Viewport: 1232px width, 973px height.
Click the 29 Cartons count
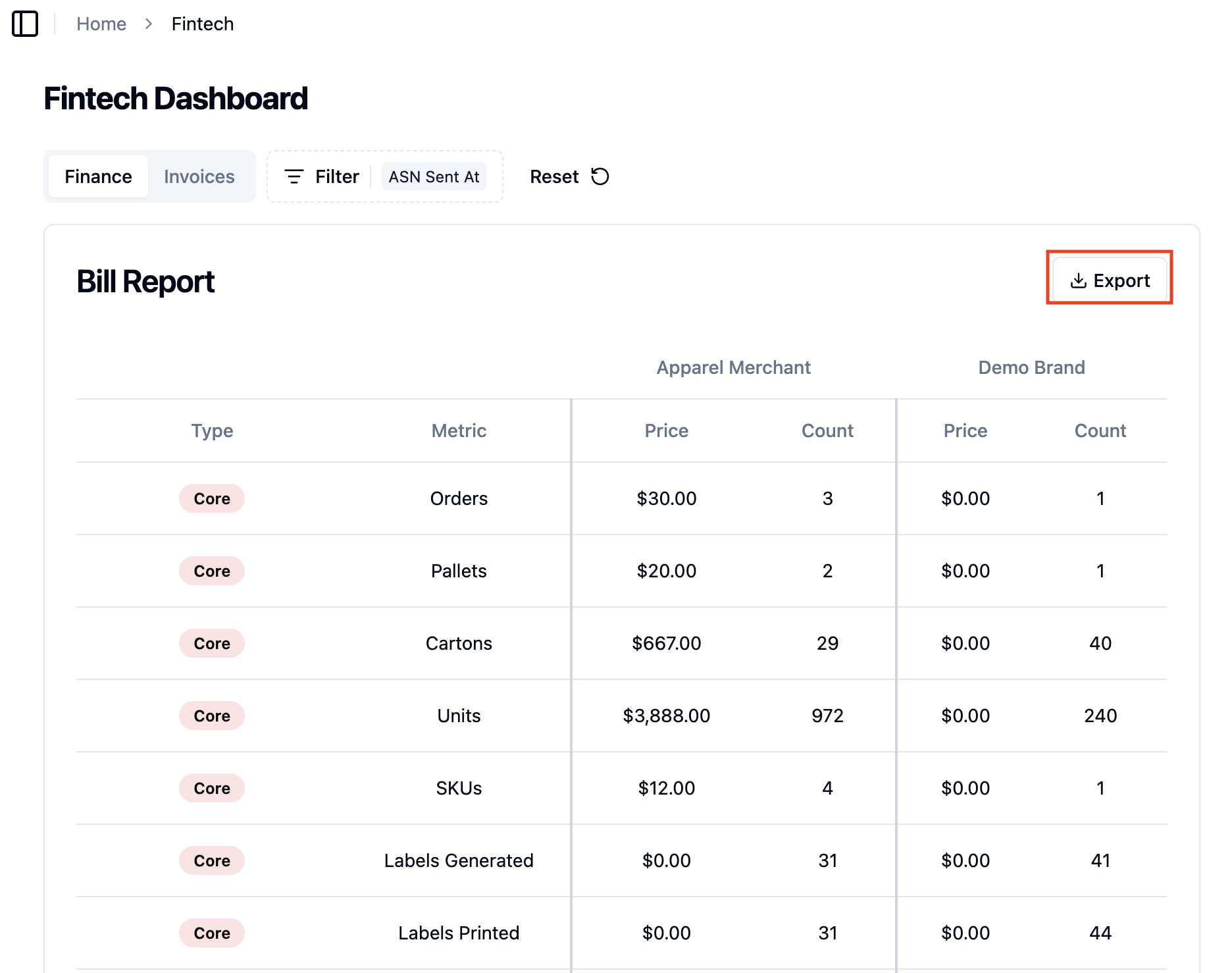click(827, 643)
